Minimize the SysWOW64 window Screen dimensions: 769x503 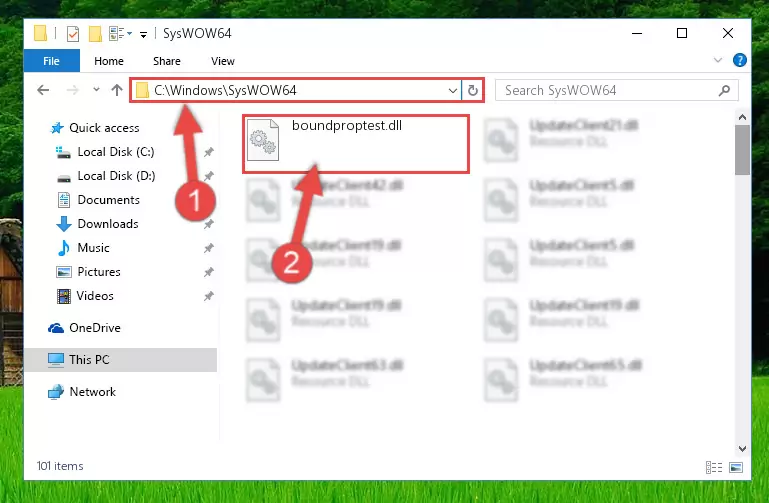(x=637, y=33)
